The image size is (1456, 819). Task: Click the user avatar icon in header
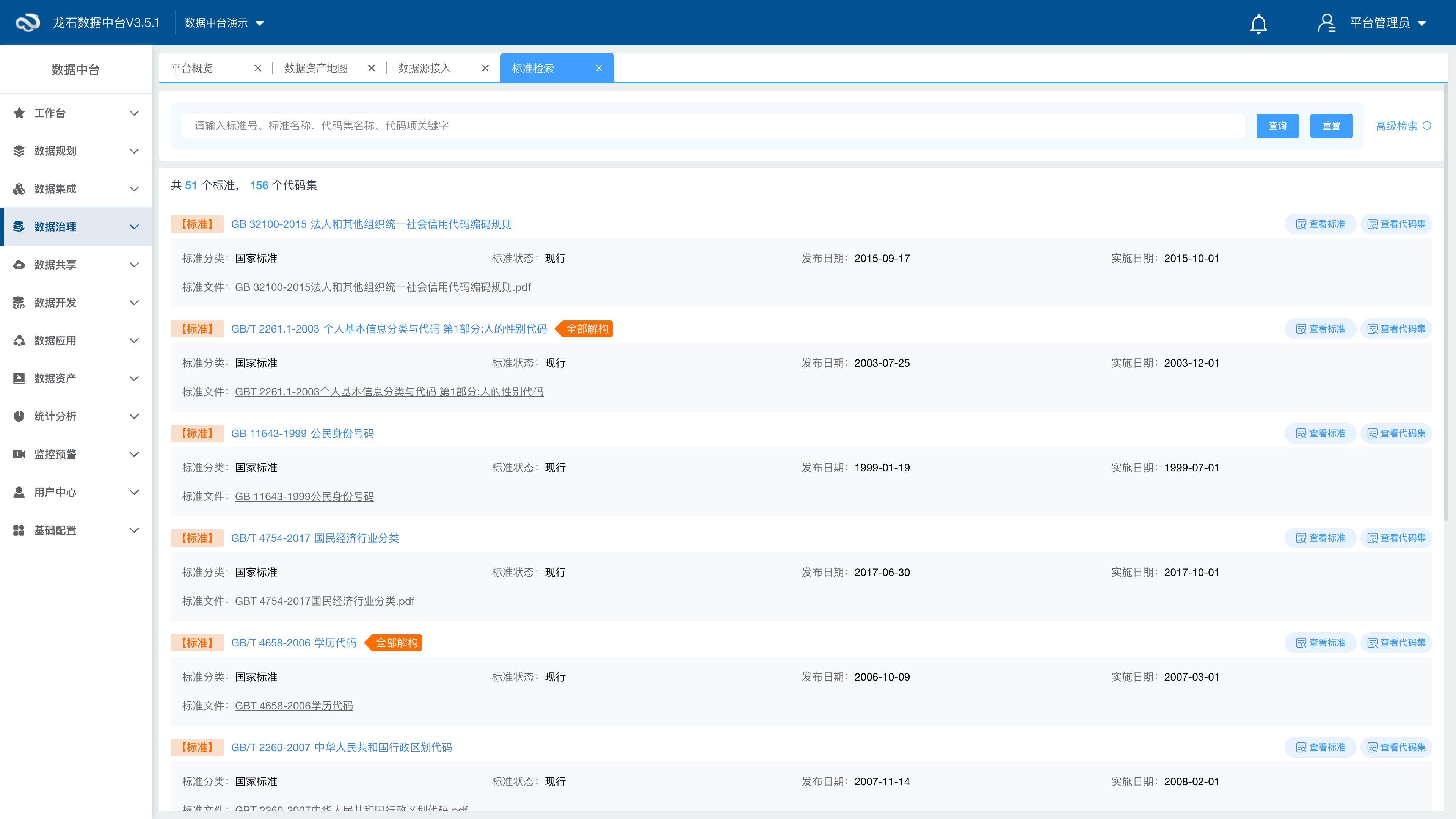coord(1326,23)
